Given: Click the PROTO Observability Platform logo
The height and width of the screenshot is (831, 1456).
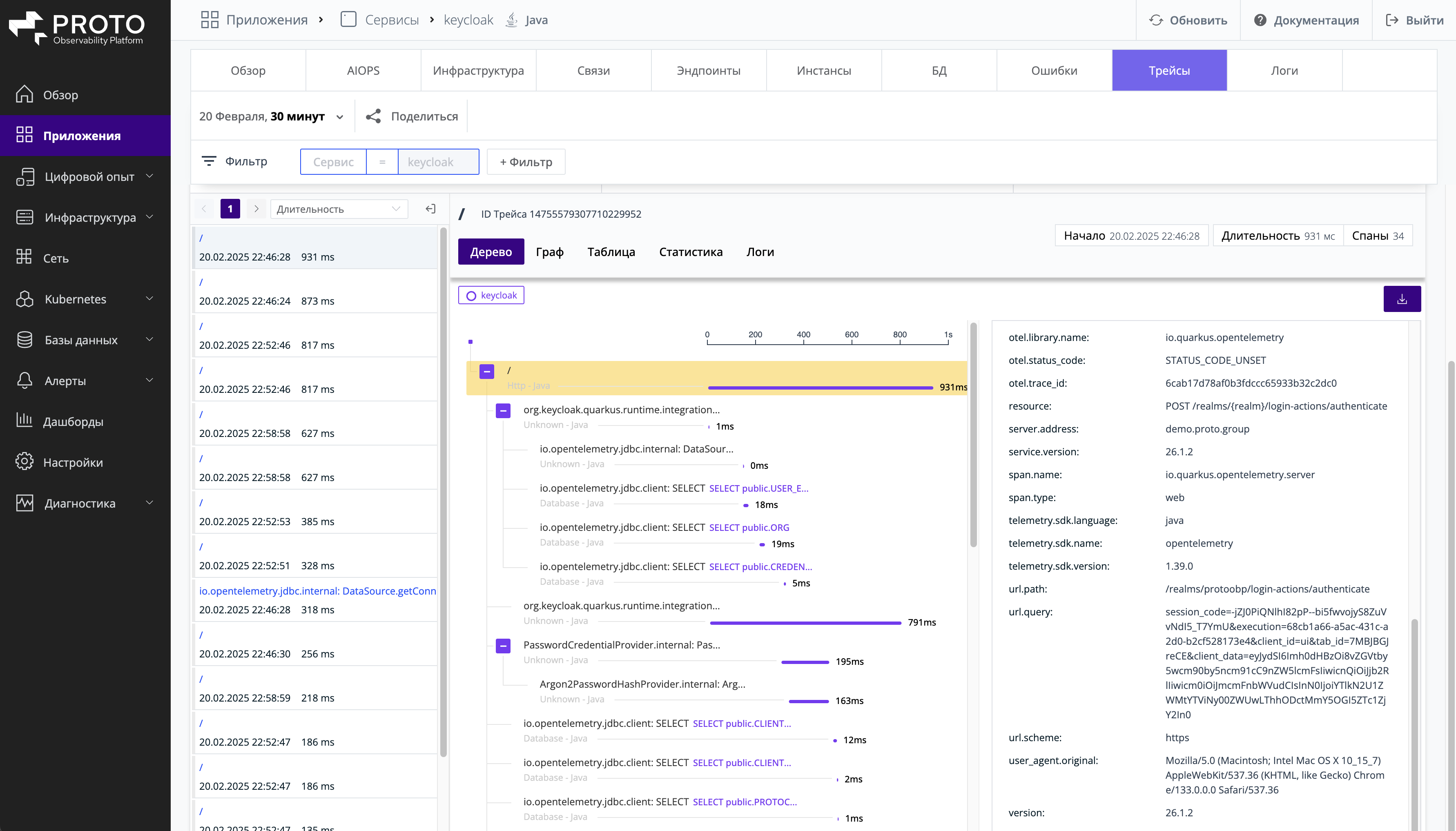Looking at the screenshot, I should [x=77, y=27].
